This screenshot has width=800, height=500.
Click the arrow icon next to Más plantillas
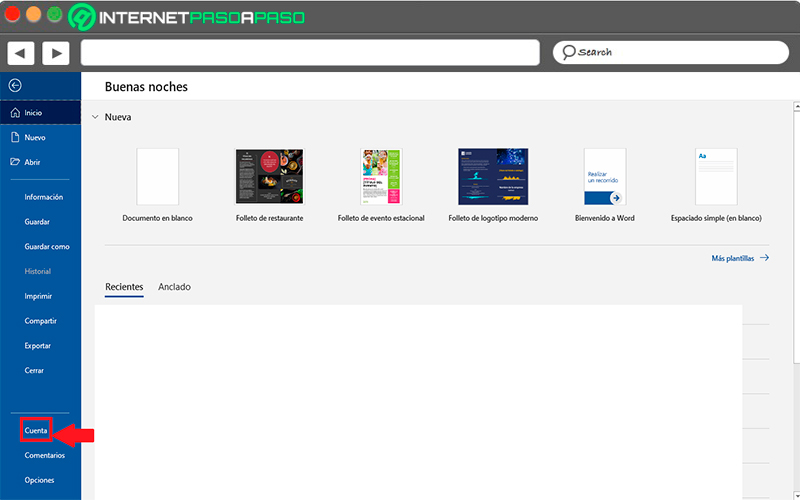[x=764, y=258]
